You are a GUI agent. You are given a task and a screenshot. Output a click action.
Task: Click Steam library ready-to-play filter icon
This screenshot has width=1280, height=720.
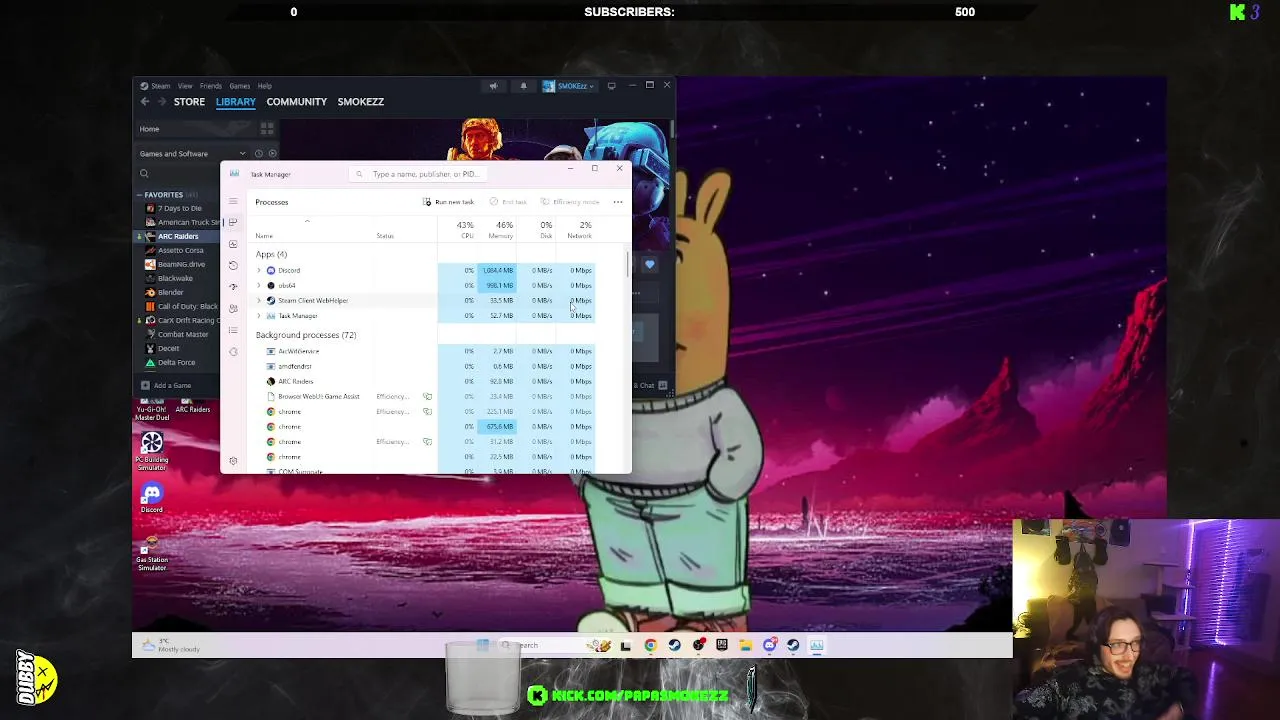[x=272, y=154]
